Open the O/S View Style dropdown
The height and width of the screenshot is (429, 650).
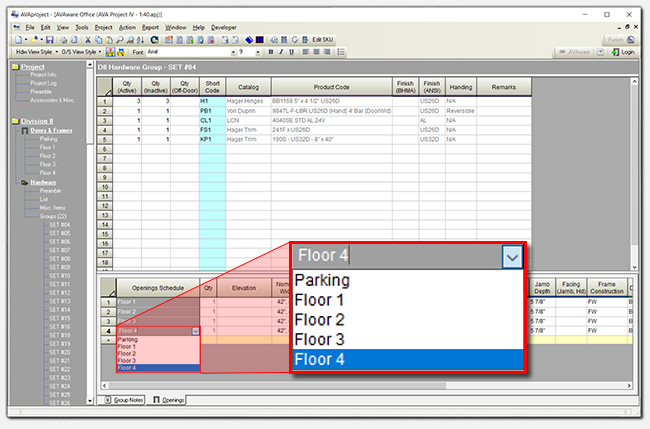coord(98,51)
